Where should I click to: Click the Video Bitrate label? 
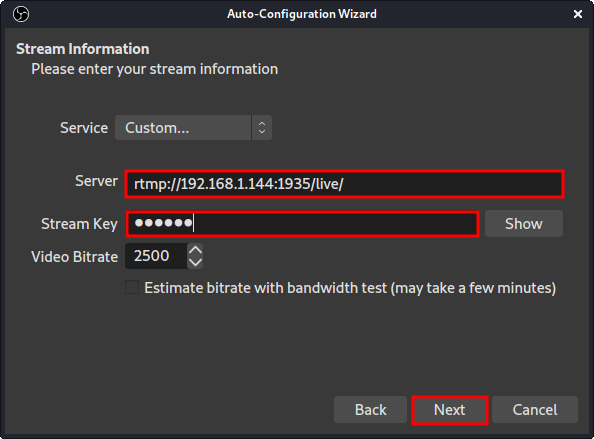tap(75, 257)
